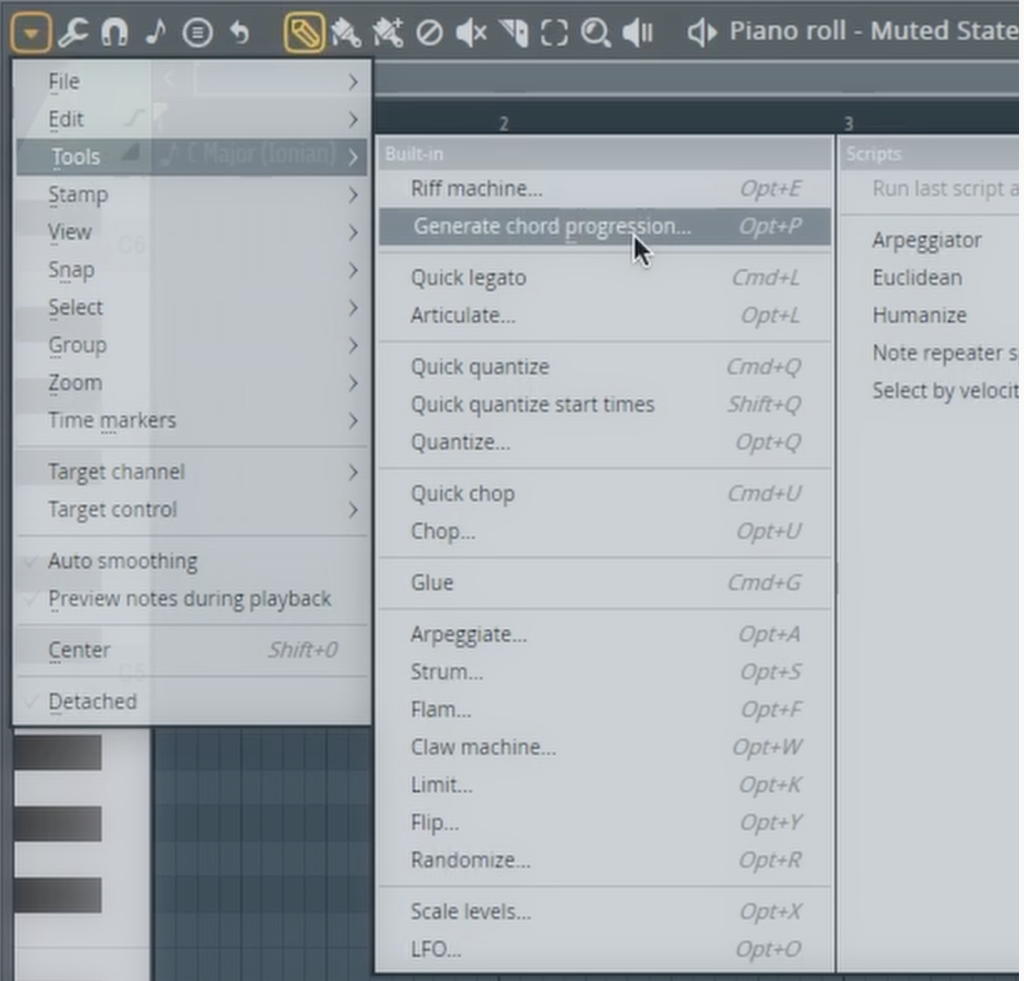This screenshot has height=981, width=1024.
Task: Open Quantize dialog
Action: pyautogui.click(x=605, y=443)
